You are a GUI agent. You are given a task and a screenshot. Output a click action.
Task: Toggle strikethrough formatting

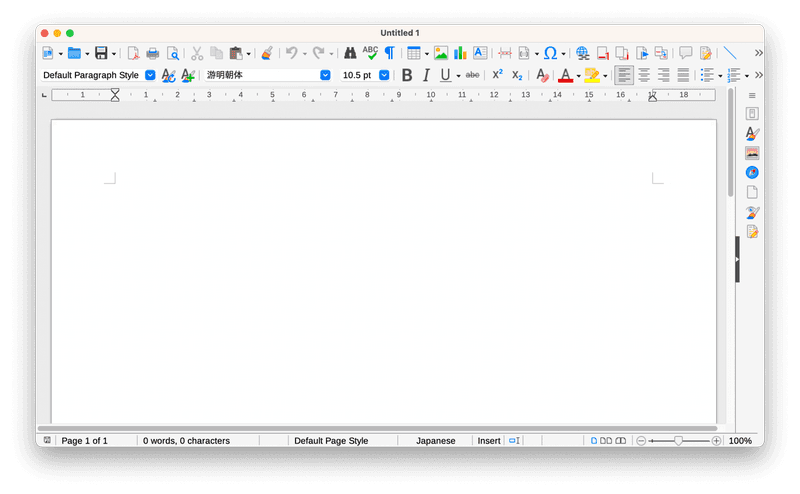click(x=472, y=76)
